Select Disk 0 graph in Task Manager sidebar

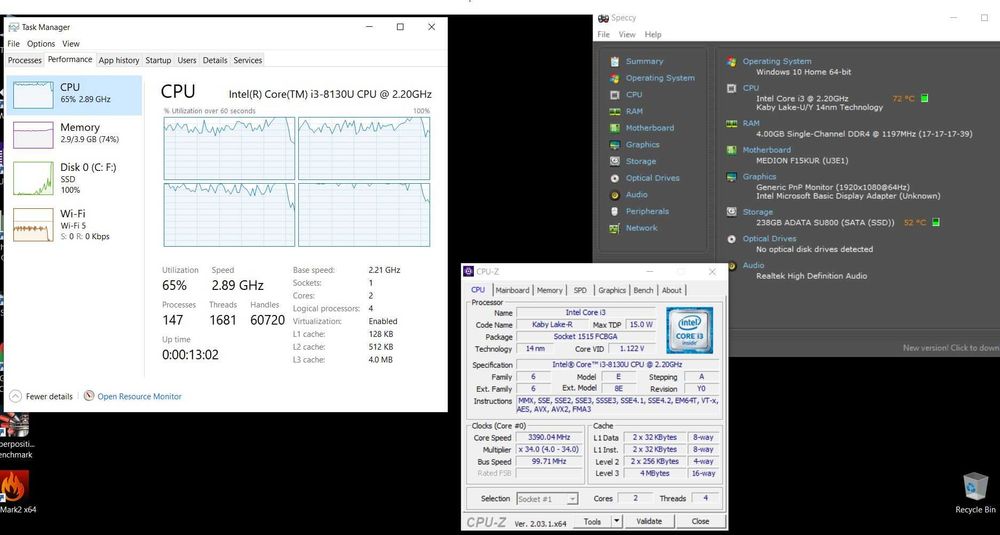coord(33,178)
